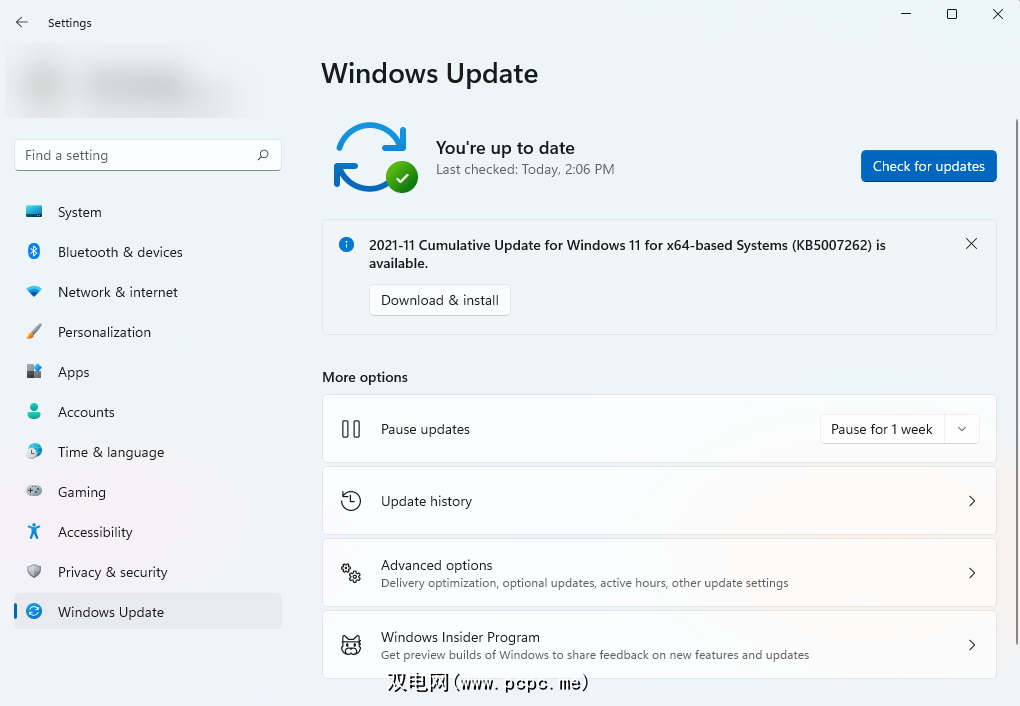Click the Network wifi icon

pyautogui.click(x=34, y=292)
